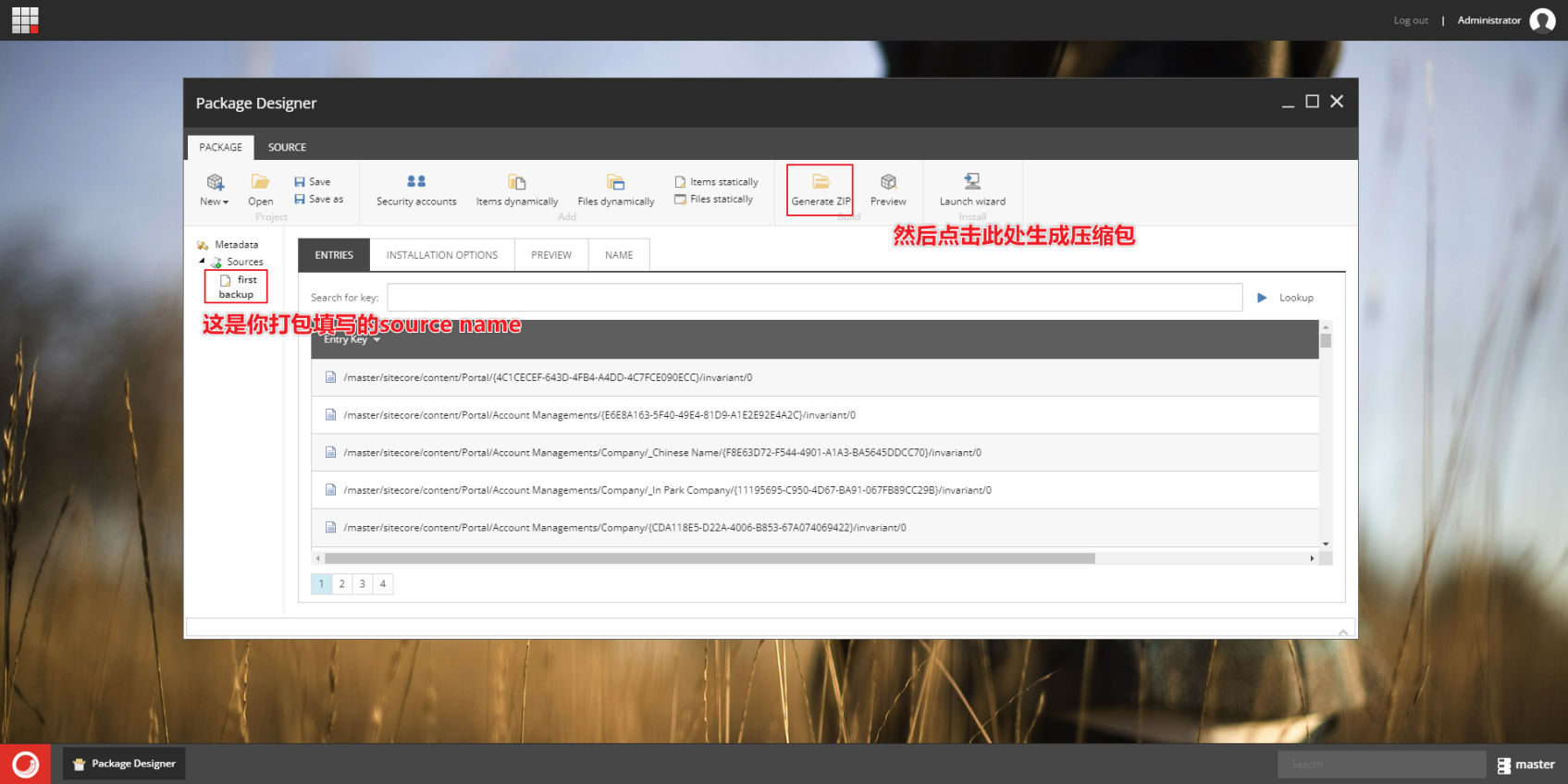Go to page 4 of entries
The image size is (1568, 784).
[382, 584]
